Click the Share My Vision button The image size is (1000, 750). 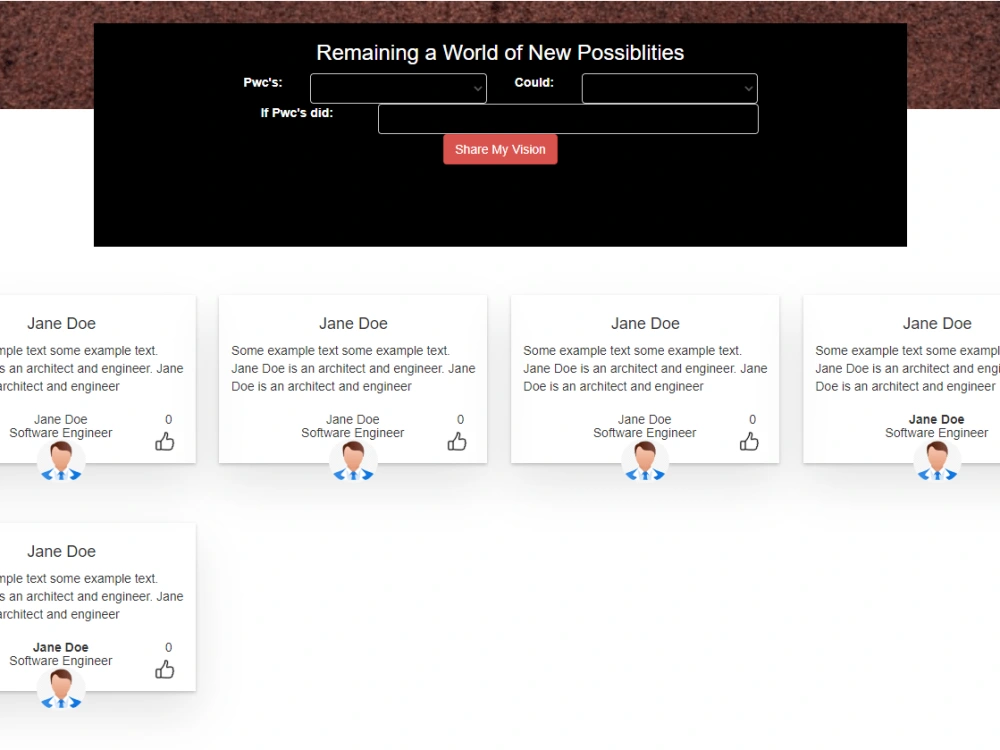pyautogui.click(x=500, y=149)
